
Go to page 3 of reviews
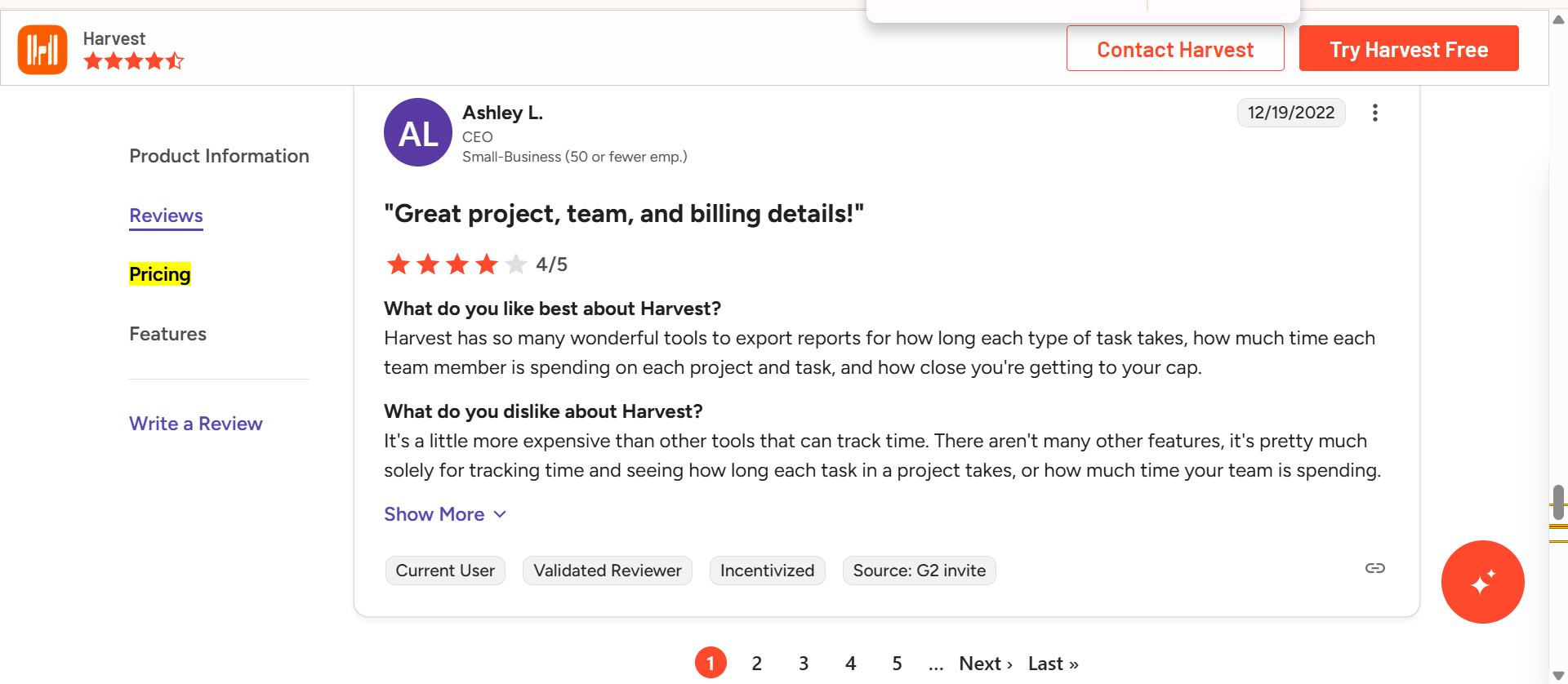click(804, 664)
